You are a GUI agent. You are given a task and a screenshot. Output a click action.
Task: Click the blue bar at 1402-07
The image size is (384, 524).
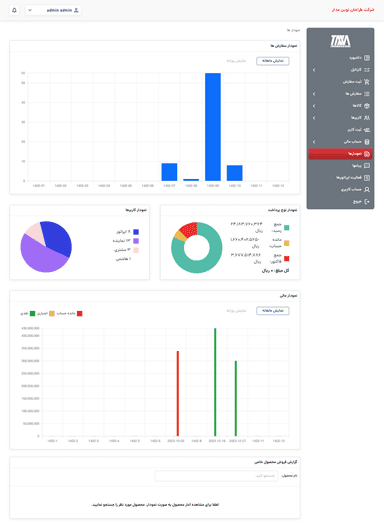[x=169, y=172]
